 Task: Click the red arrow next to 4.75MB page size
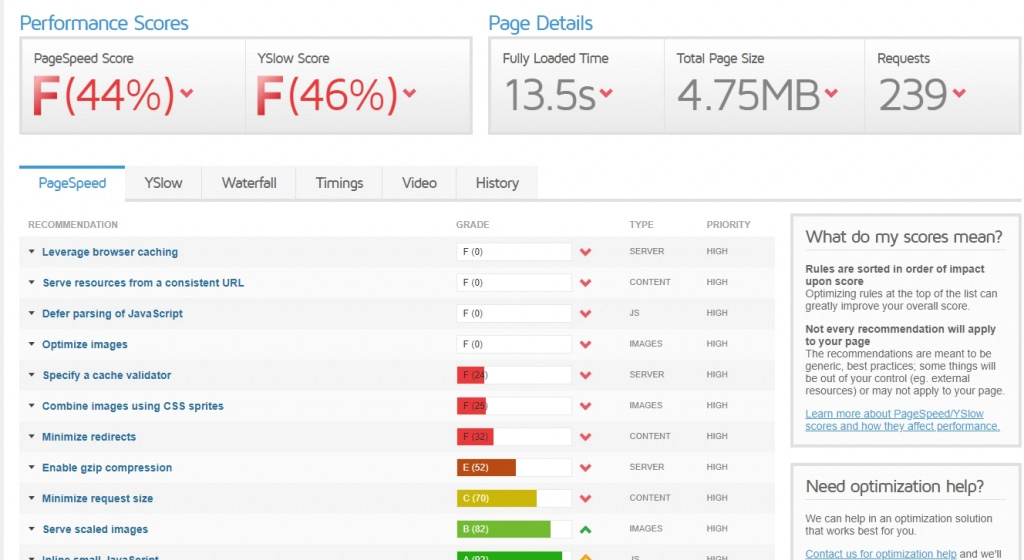(831, 93)
